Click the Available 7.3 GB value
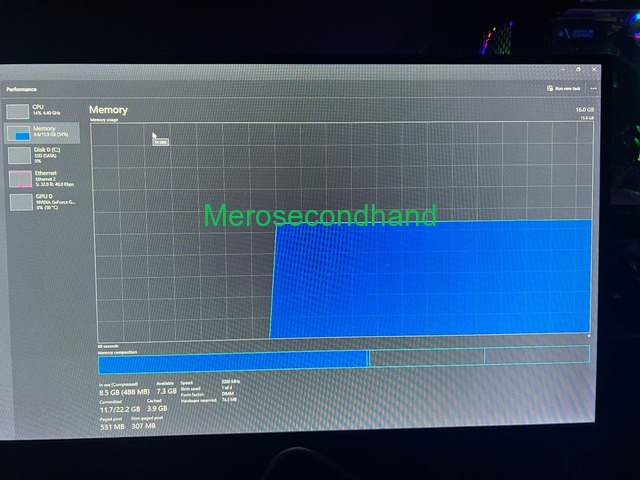Viewport: 640px width, 480px height. pyautogui.click(x=166, y=391)
